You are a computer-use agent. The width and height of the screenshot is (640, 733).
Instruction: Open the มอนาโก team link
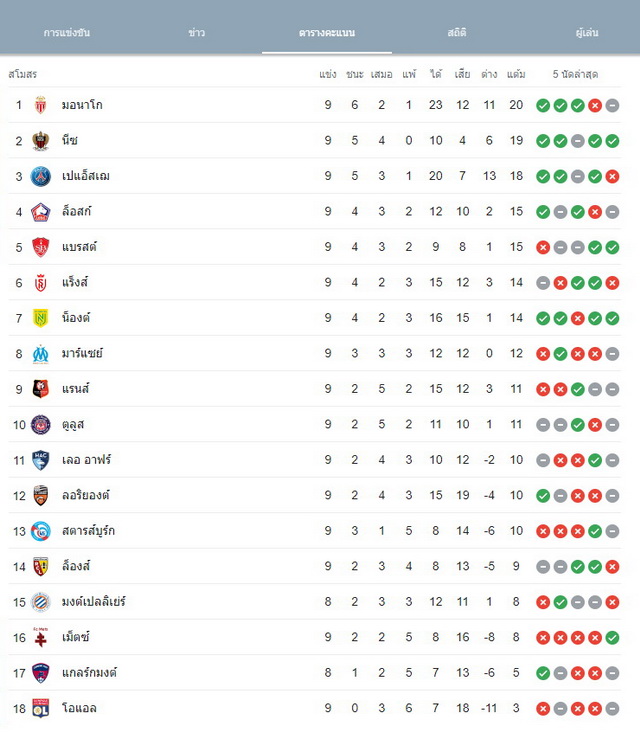[x=82, y=105]
